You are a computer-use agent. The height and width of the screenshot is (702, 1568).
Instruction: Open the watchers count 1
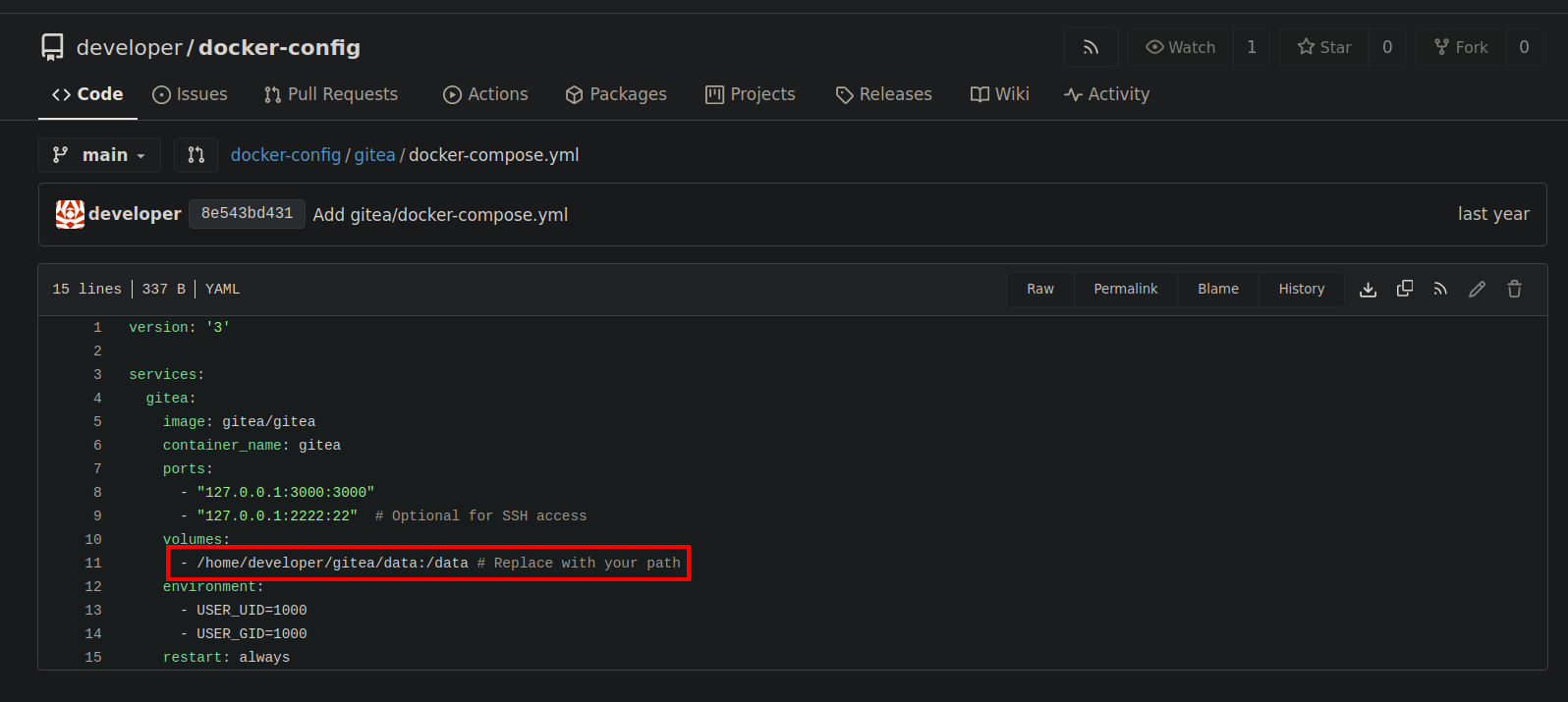pyautogui.click(x=1252, y=47)
